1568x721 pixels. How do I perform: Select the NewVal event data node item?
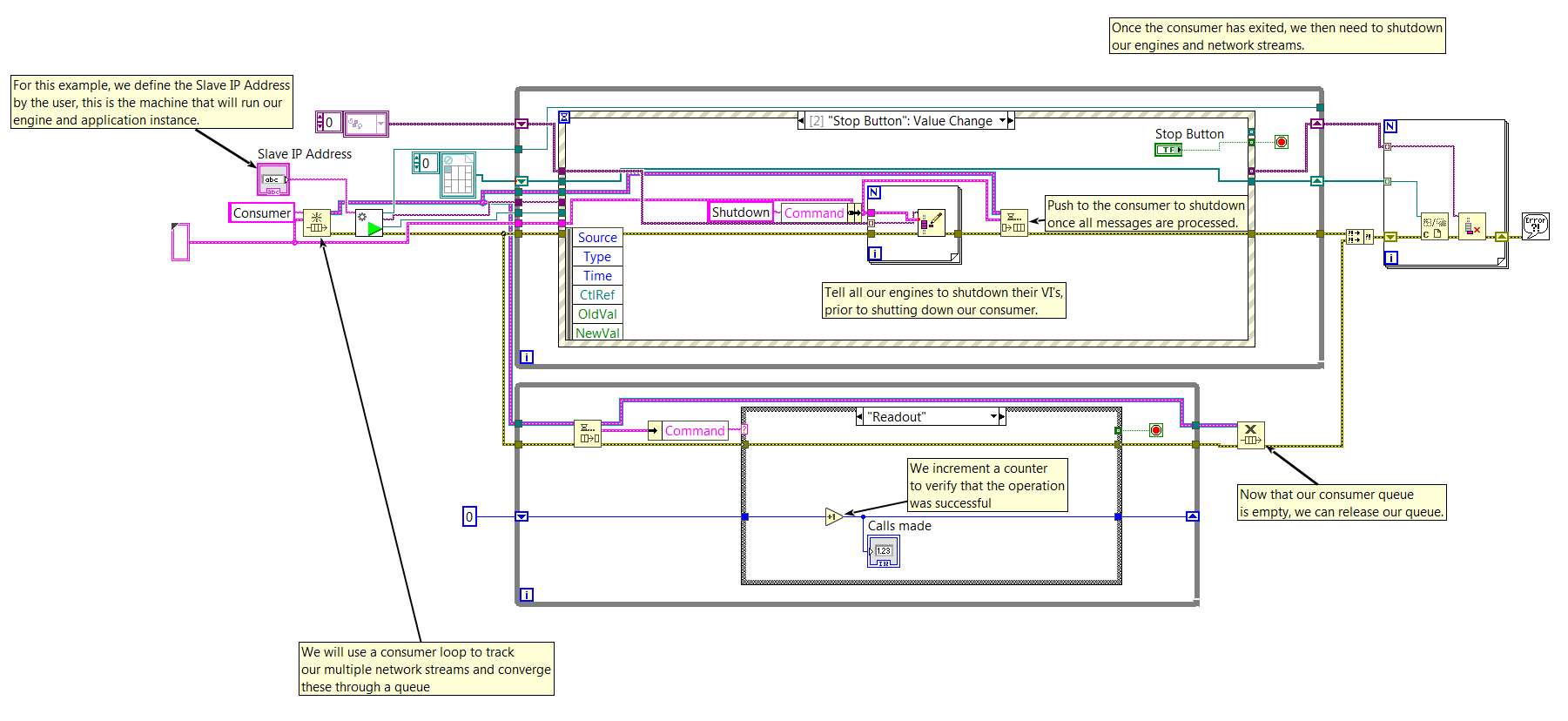coord(597,334)
